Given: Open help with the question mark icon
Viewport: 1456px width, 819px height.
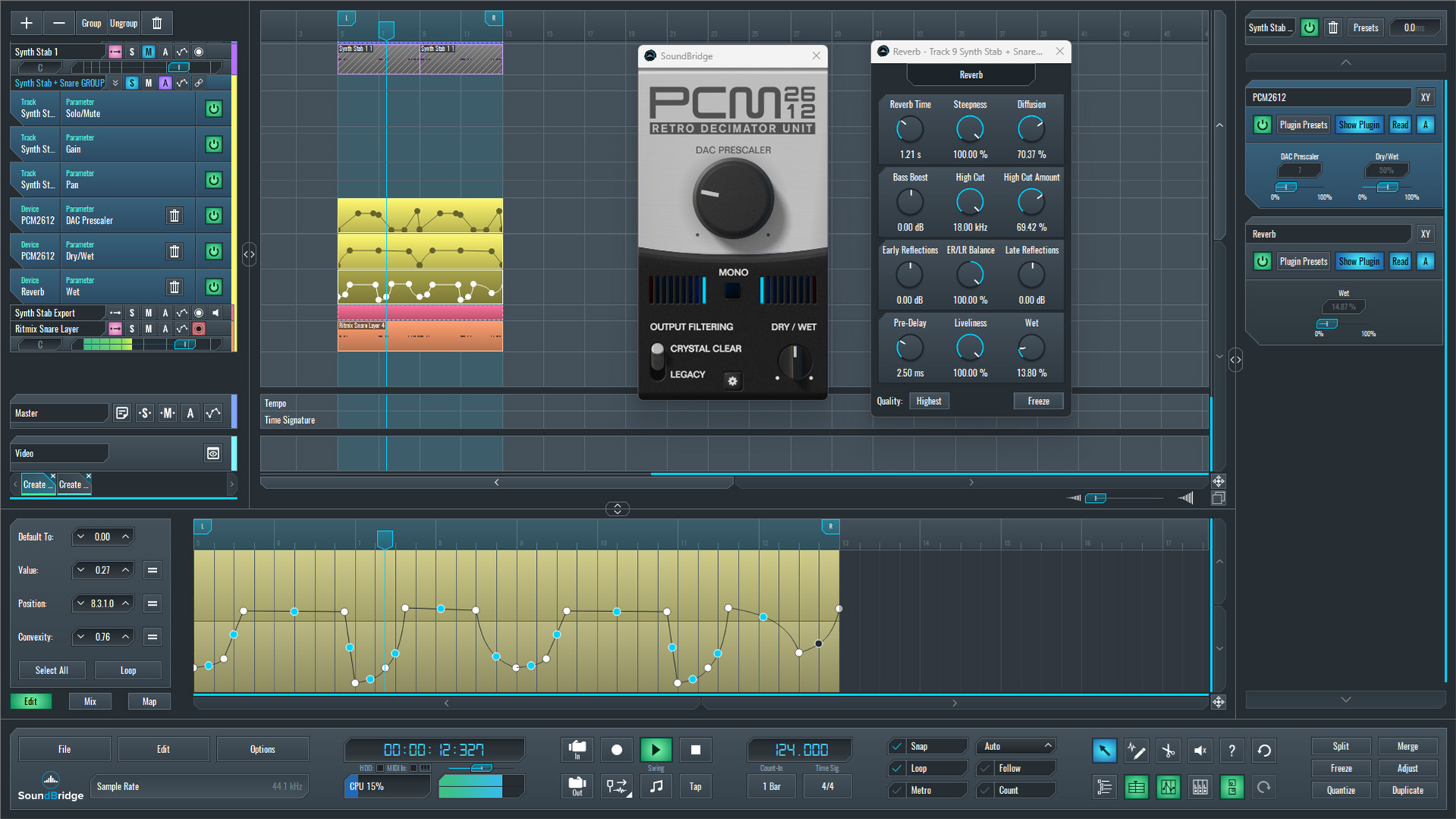Looking at the screenshot, I should (1232, 751).
